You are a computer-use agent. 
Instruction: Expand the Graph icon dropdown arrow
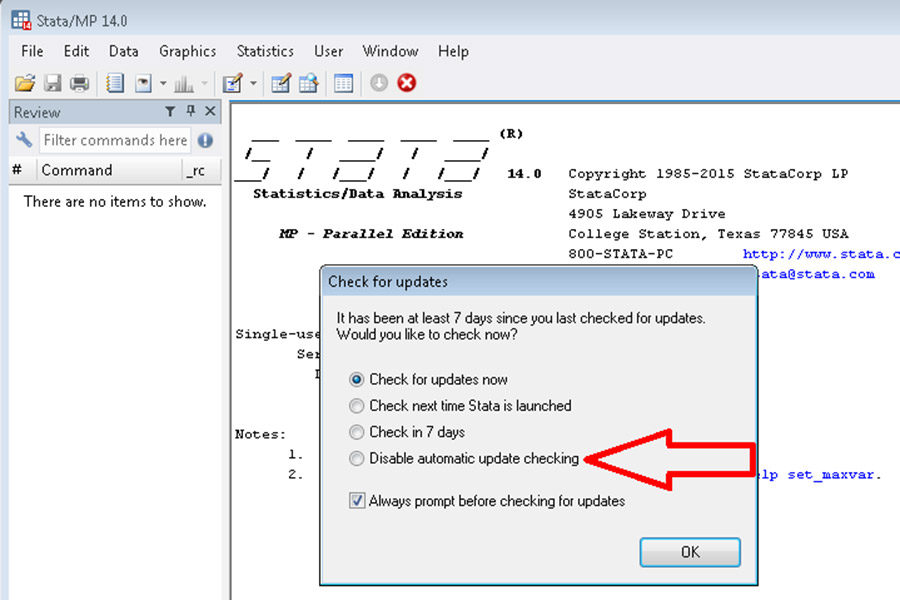click(x=204, y=84)
